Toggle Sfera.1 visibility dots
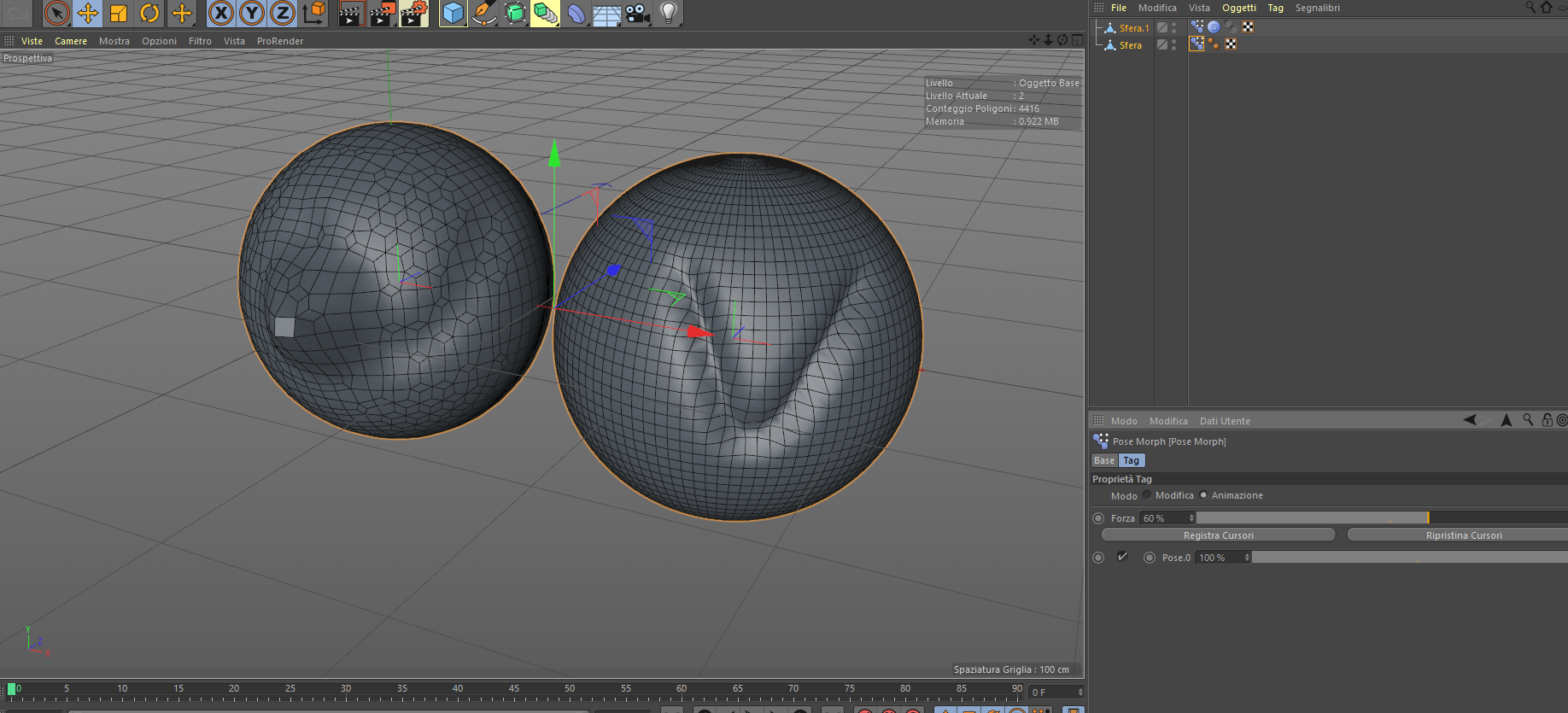 click(1173, 28)
